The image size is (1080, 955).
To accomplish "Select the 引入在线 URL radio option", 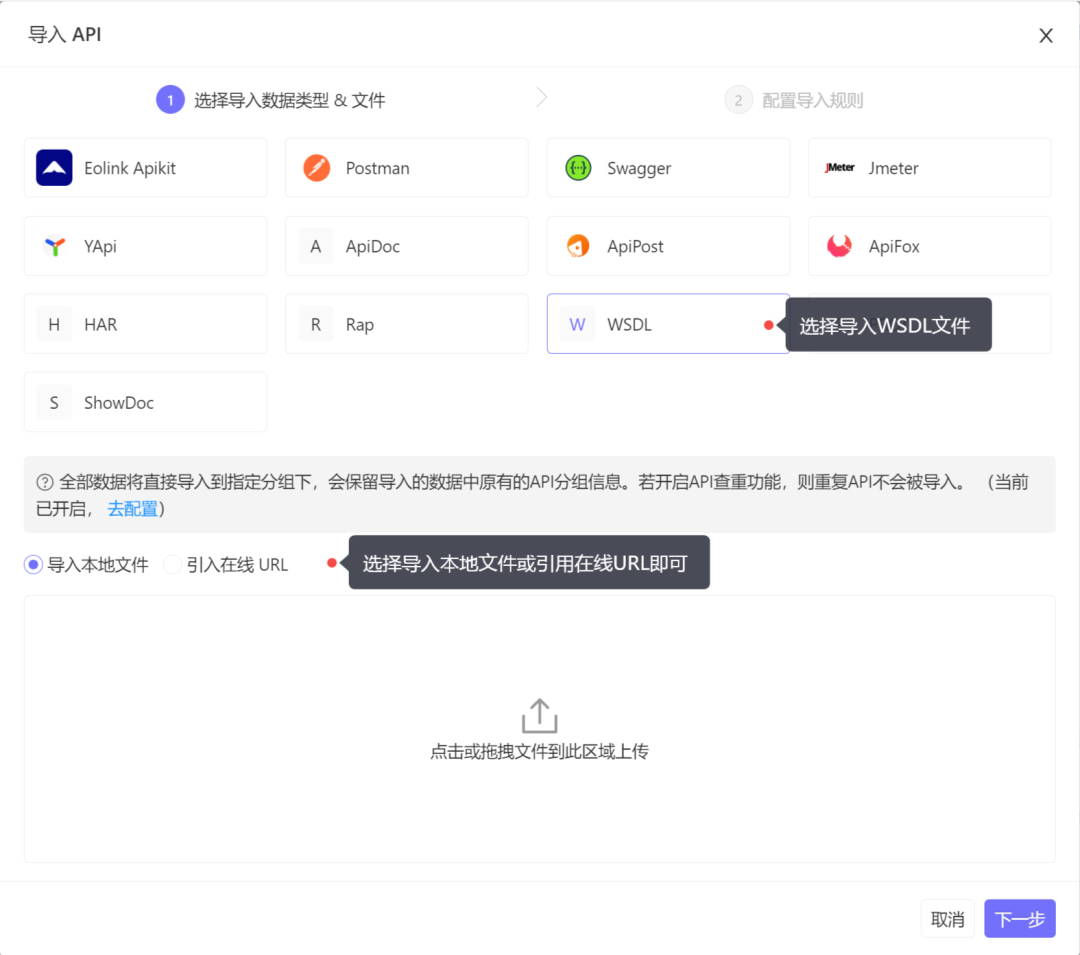I will (x=226, y=565).
